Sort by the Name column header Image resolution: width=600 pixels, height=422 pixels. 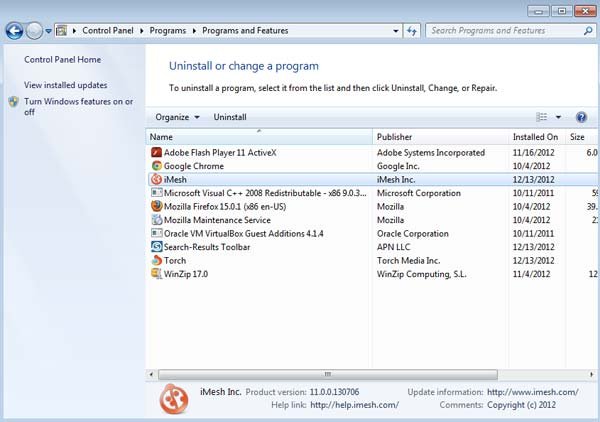(x=259, y=137)
